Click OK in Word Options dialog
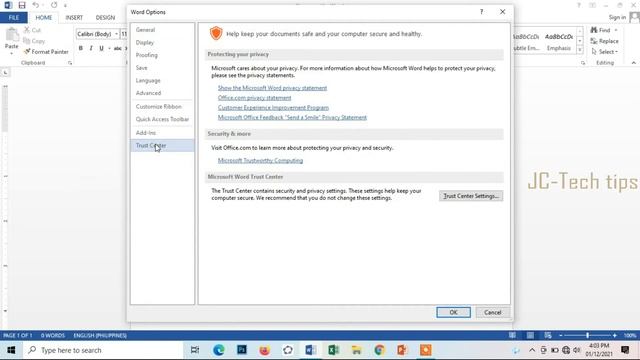Viewport: 640px width, 360px height. (453, 312)
